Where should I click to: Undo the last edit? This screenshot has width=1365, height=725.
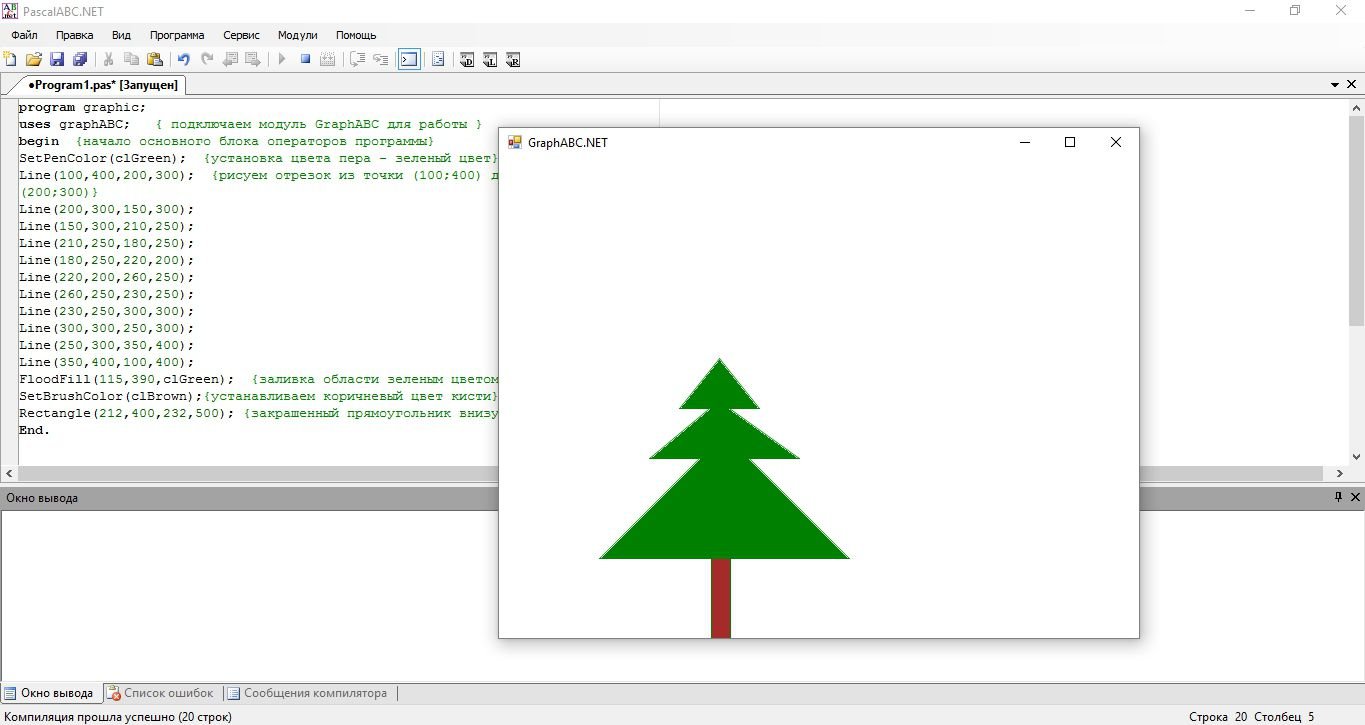click(x=183, y=60)
